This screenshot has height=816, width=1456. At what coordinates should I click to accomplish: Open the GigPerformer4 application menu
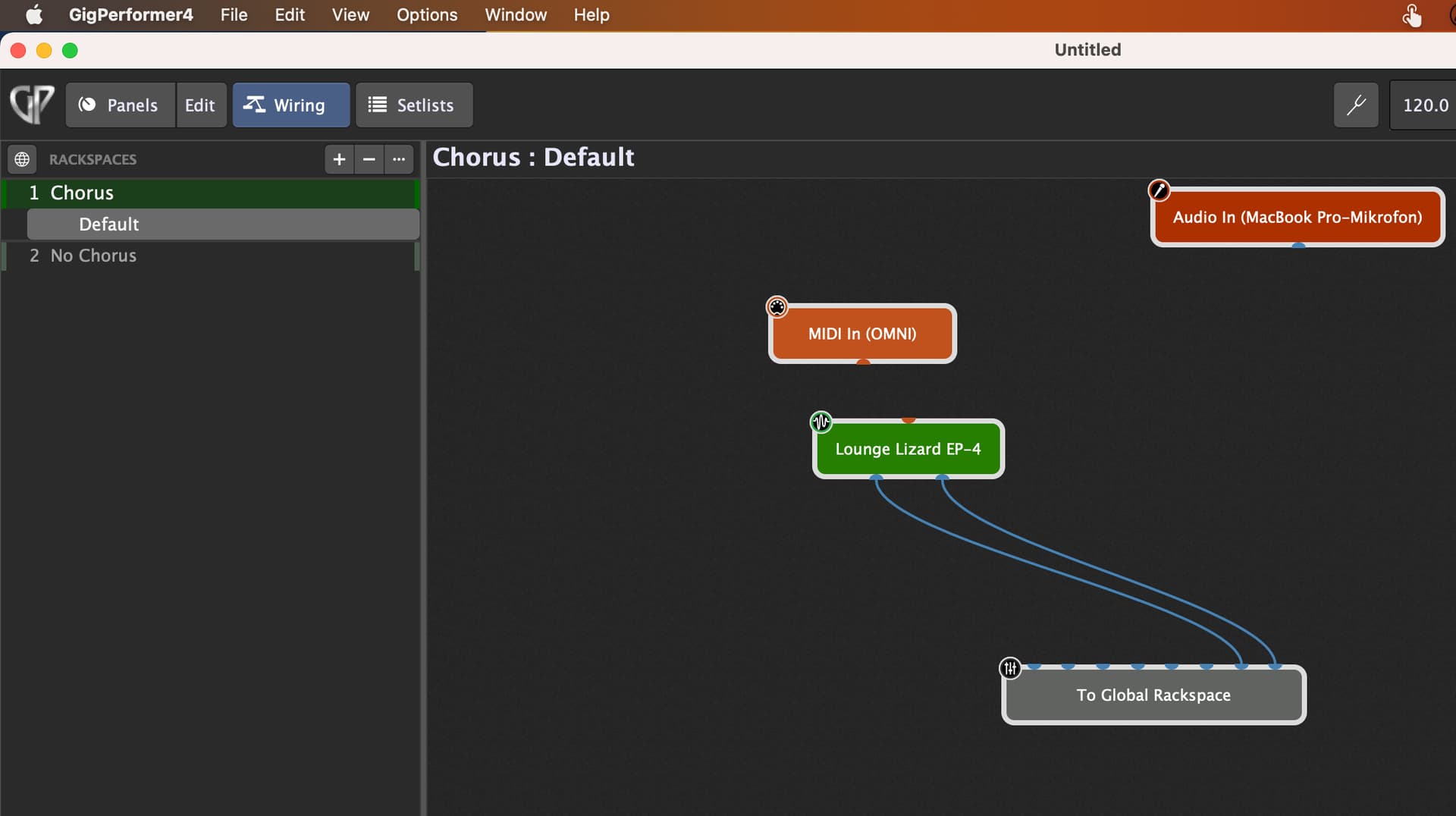point(130,15)
